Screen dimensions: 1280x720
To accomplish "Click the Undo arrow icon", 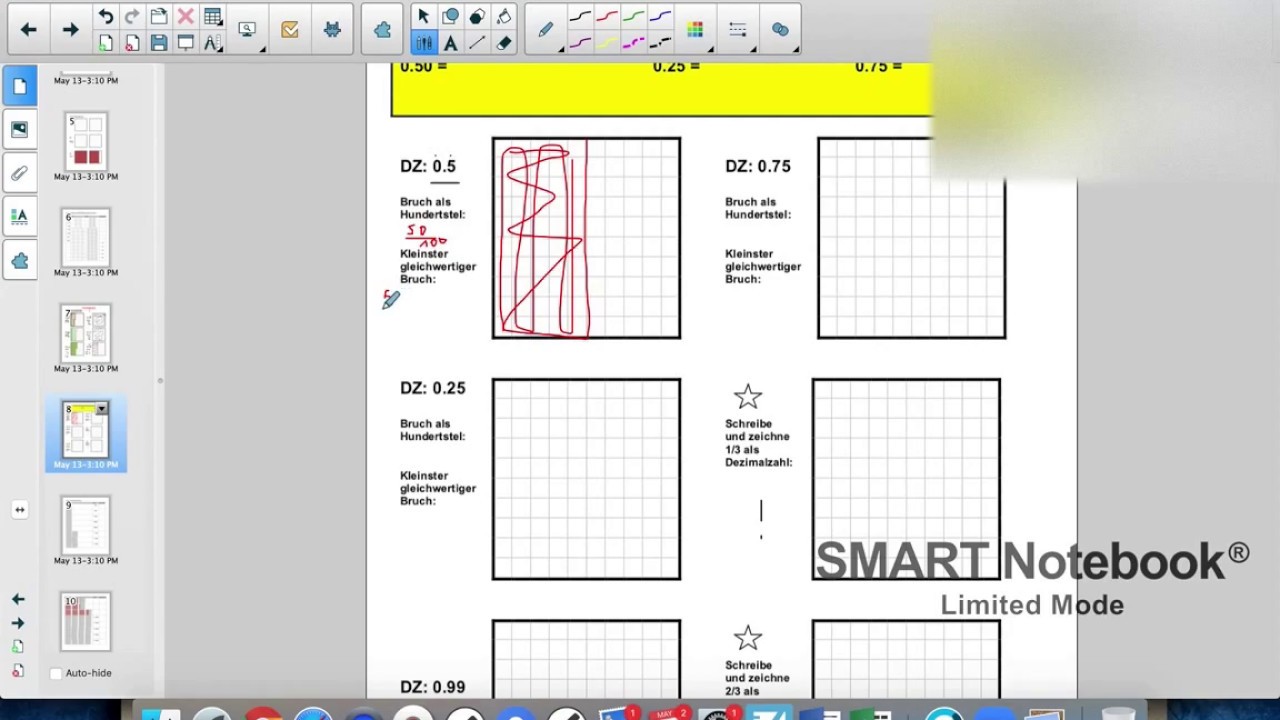I will click(x=106, y=16).
